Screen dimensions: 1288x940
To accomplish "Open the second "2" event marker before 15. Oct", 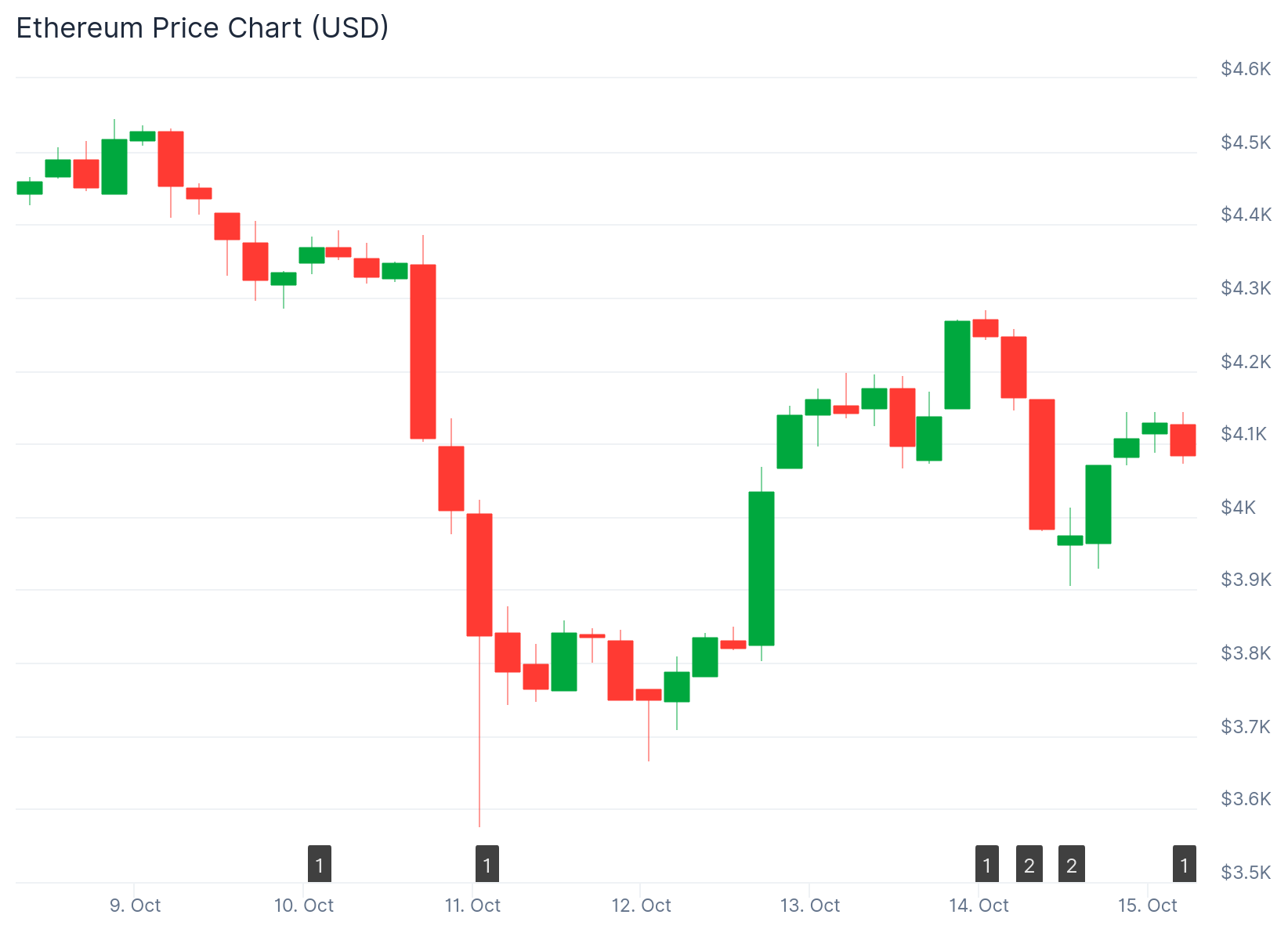I will (x=1072, y=865).
